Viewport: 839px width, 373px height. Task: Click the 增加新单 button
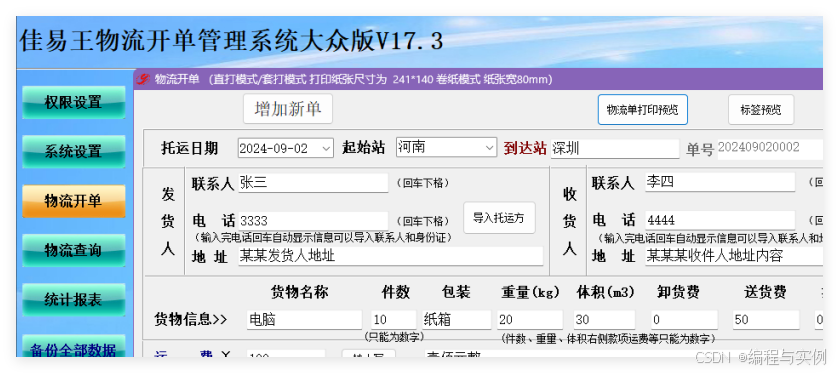(288, 109)
